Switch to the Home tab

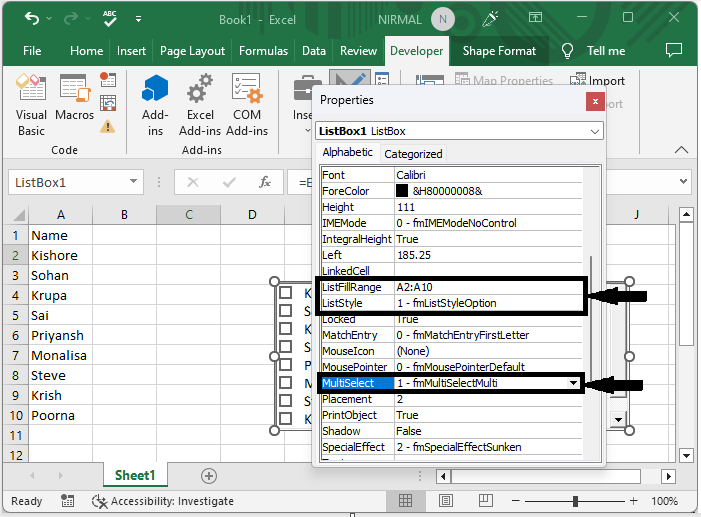86,51
